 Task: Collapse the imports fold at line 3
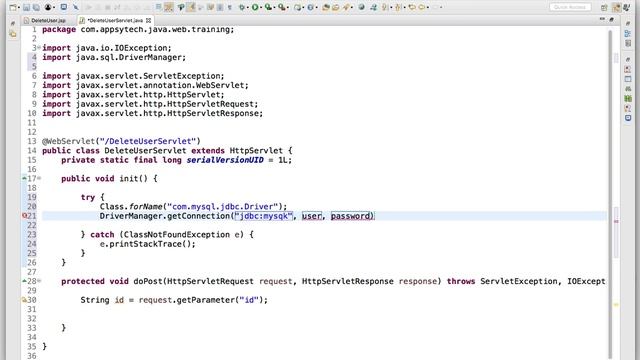pos(39,48)
